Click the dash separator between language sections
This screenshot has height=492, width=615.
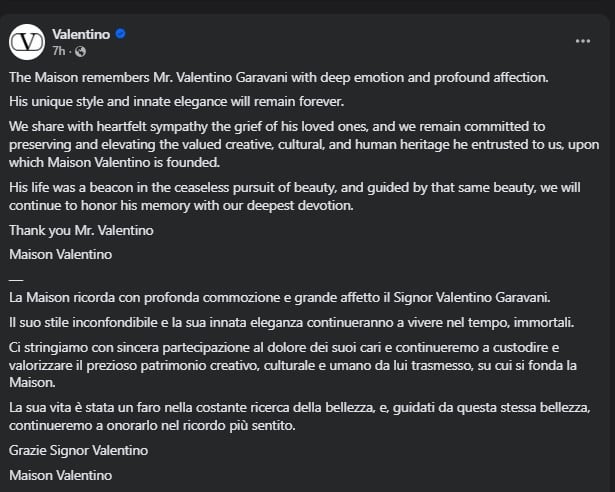[x=14, y=277]
